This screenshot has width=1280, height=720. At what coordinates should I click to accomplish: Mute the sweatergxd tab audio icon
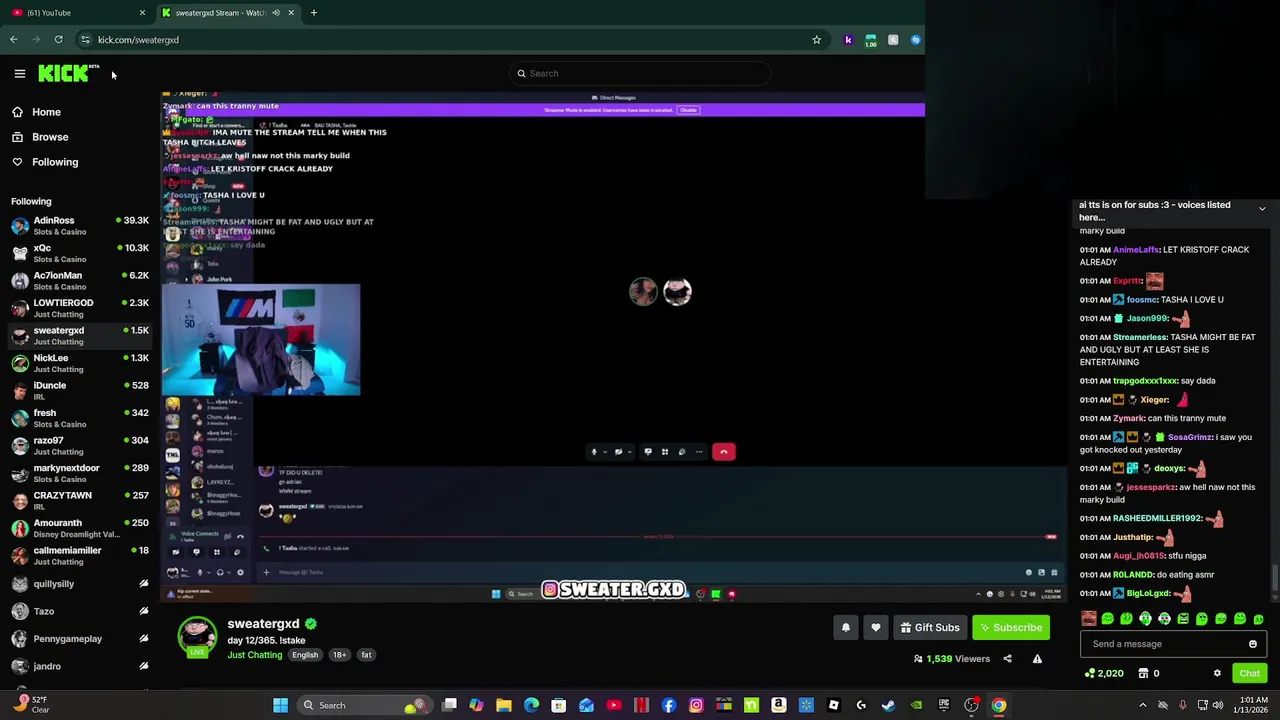click(x=276, y=13)
